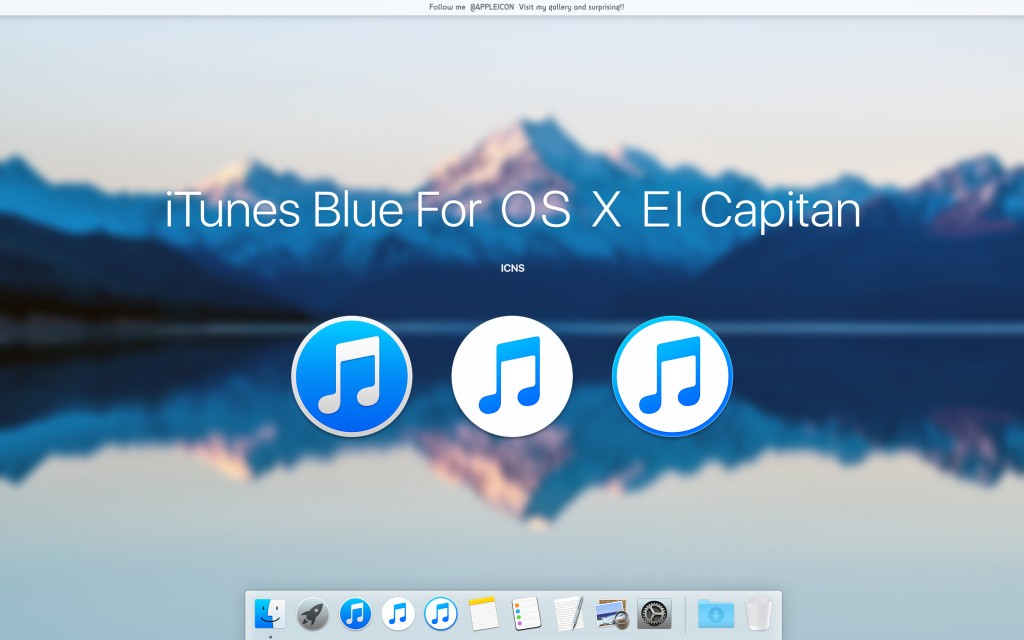Viewport: 1024px width, 640px height.
Task: Open System Preferences gear in dock
Action: pos(654,614)
